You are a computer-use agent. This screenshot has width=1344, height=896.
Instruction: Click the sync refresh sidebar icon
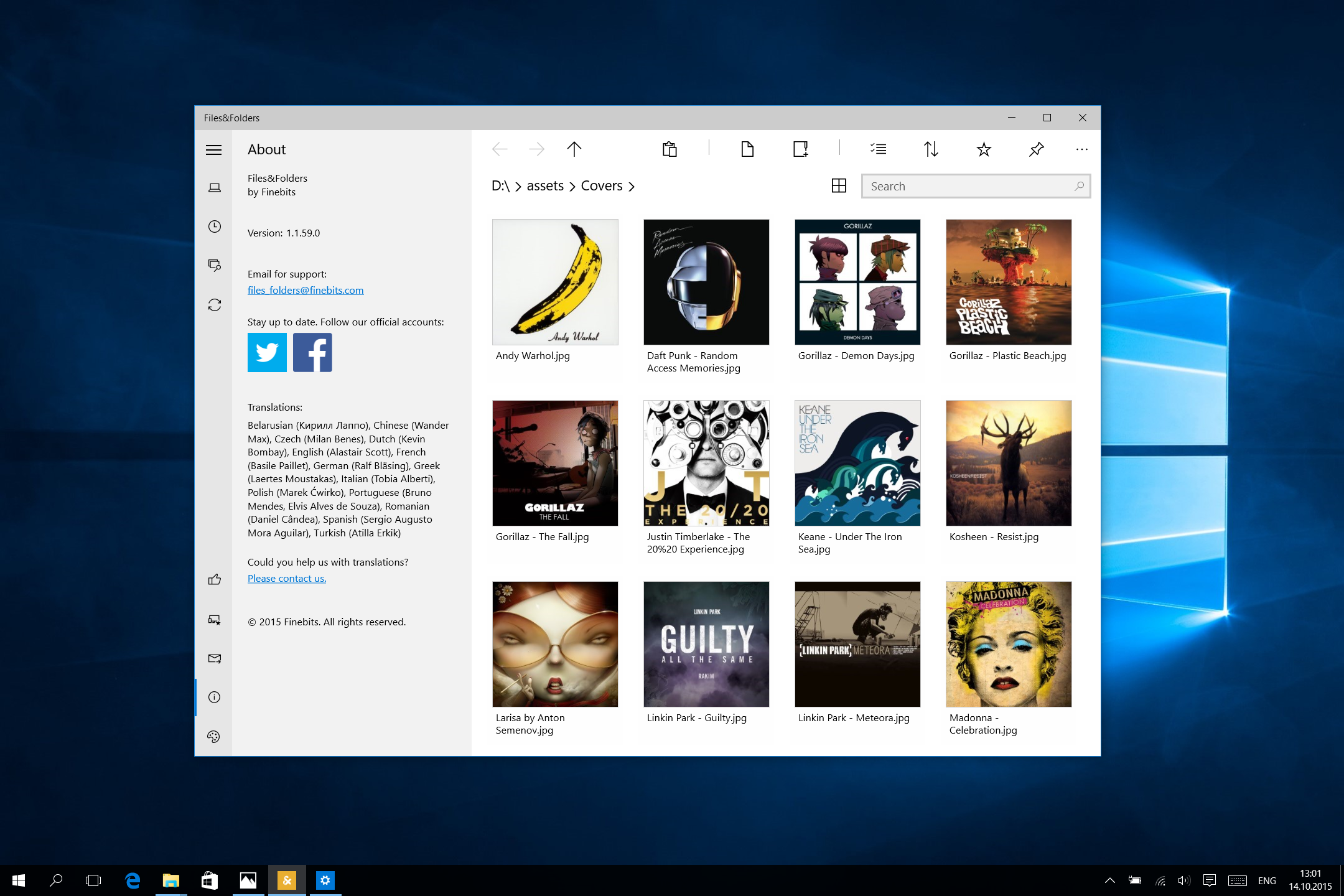pyautogui.click(x=214, y=305)
